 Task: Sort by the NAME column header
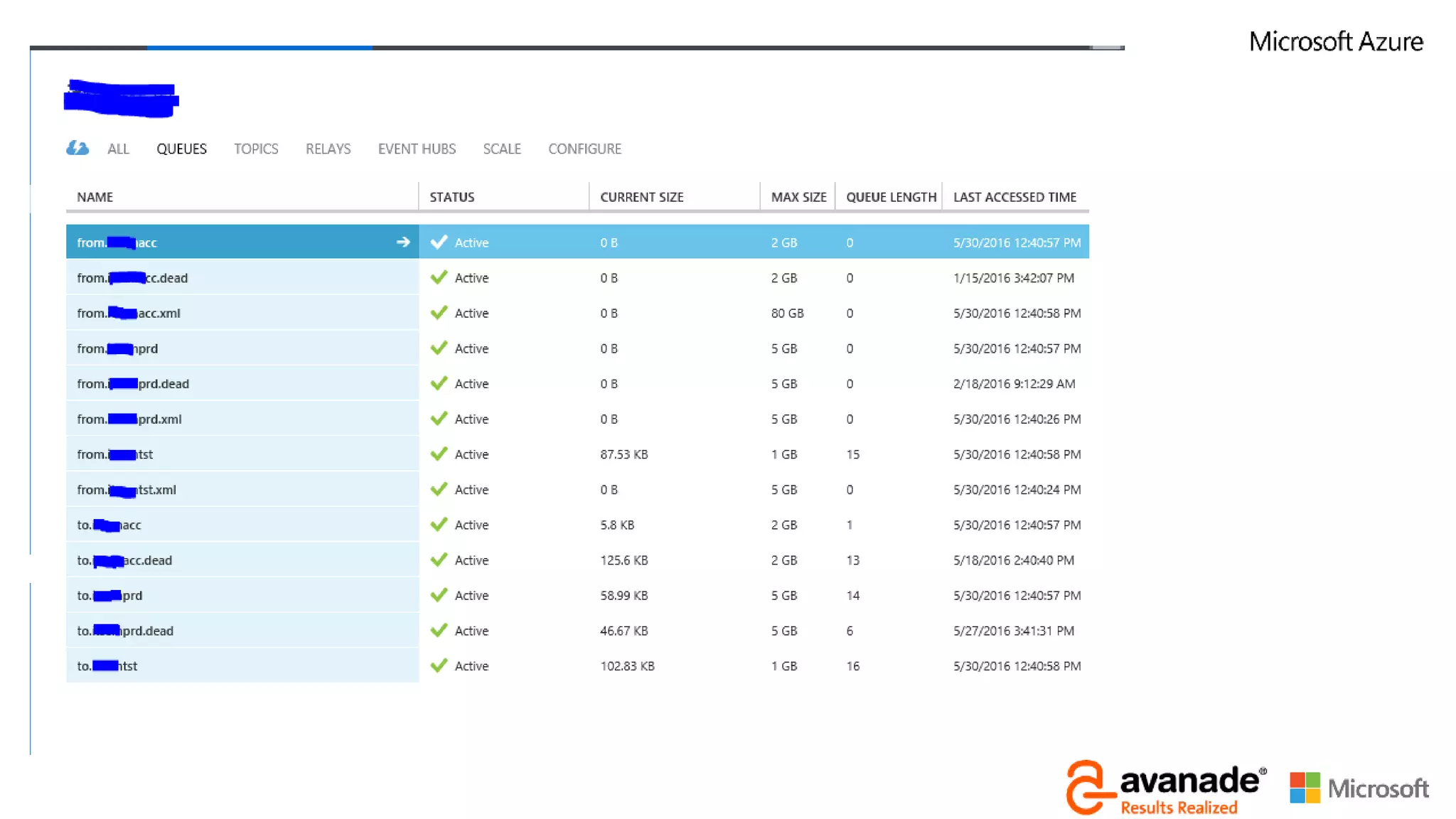click(95, 197)
